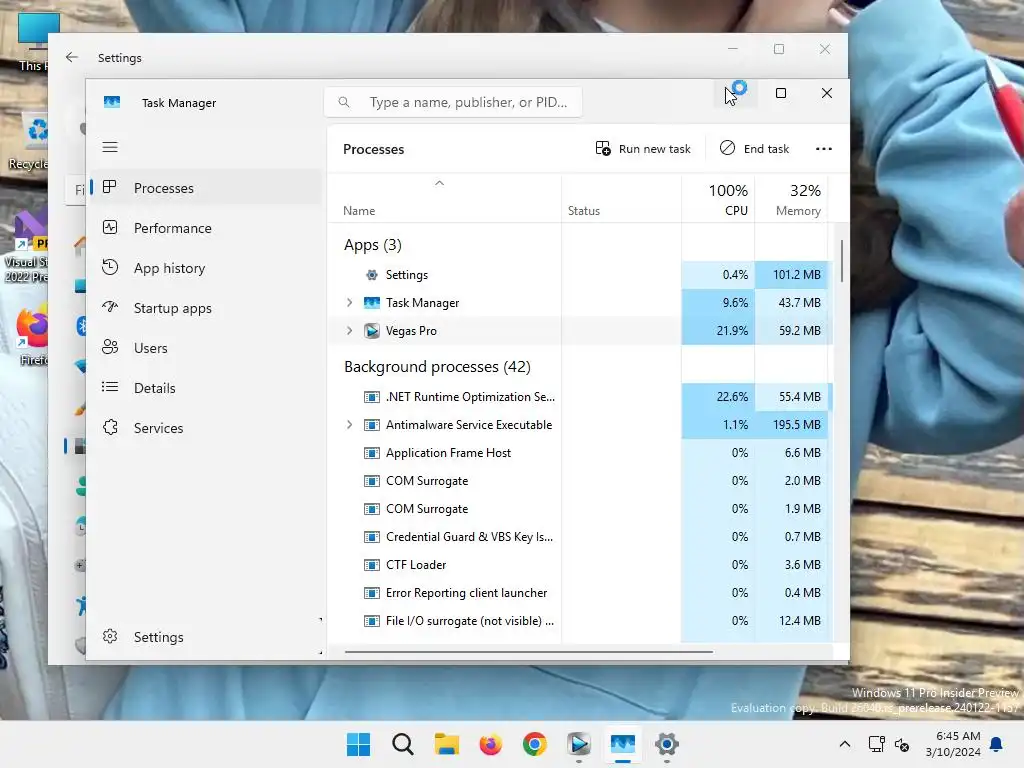This screenshot has height=768, width=1024.
Task: Click the vertical scrollbar of process list
Action: coord(842,261)
